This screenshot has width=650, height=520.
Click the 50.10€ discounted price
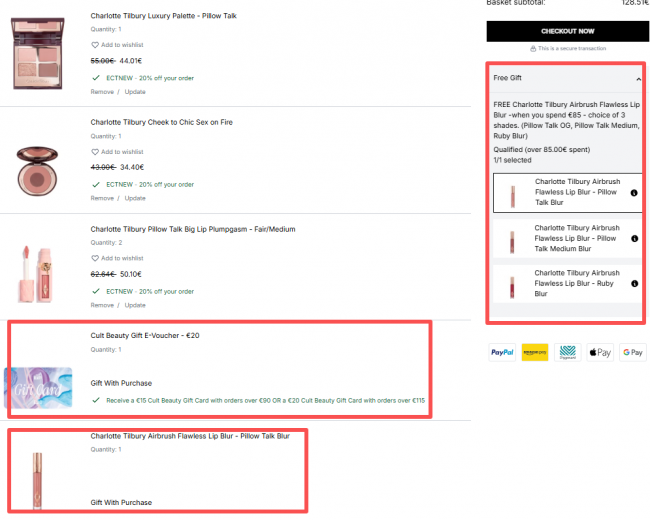pos(131,275)
